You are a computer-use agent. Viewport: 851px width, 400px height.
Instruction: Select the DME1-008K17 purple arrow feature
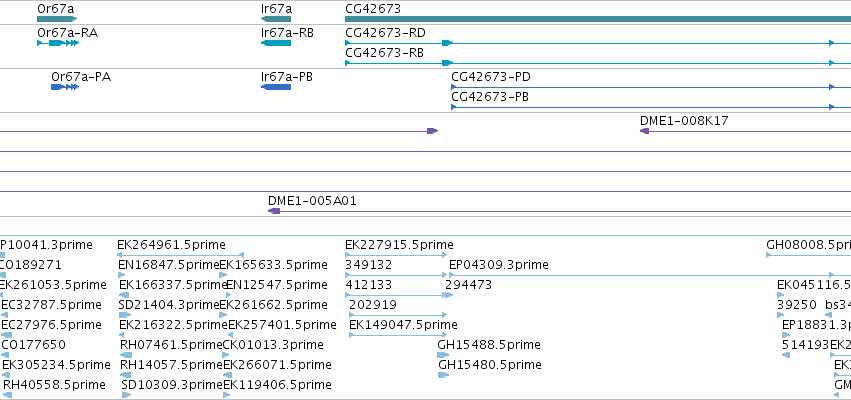coord(745,131)
